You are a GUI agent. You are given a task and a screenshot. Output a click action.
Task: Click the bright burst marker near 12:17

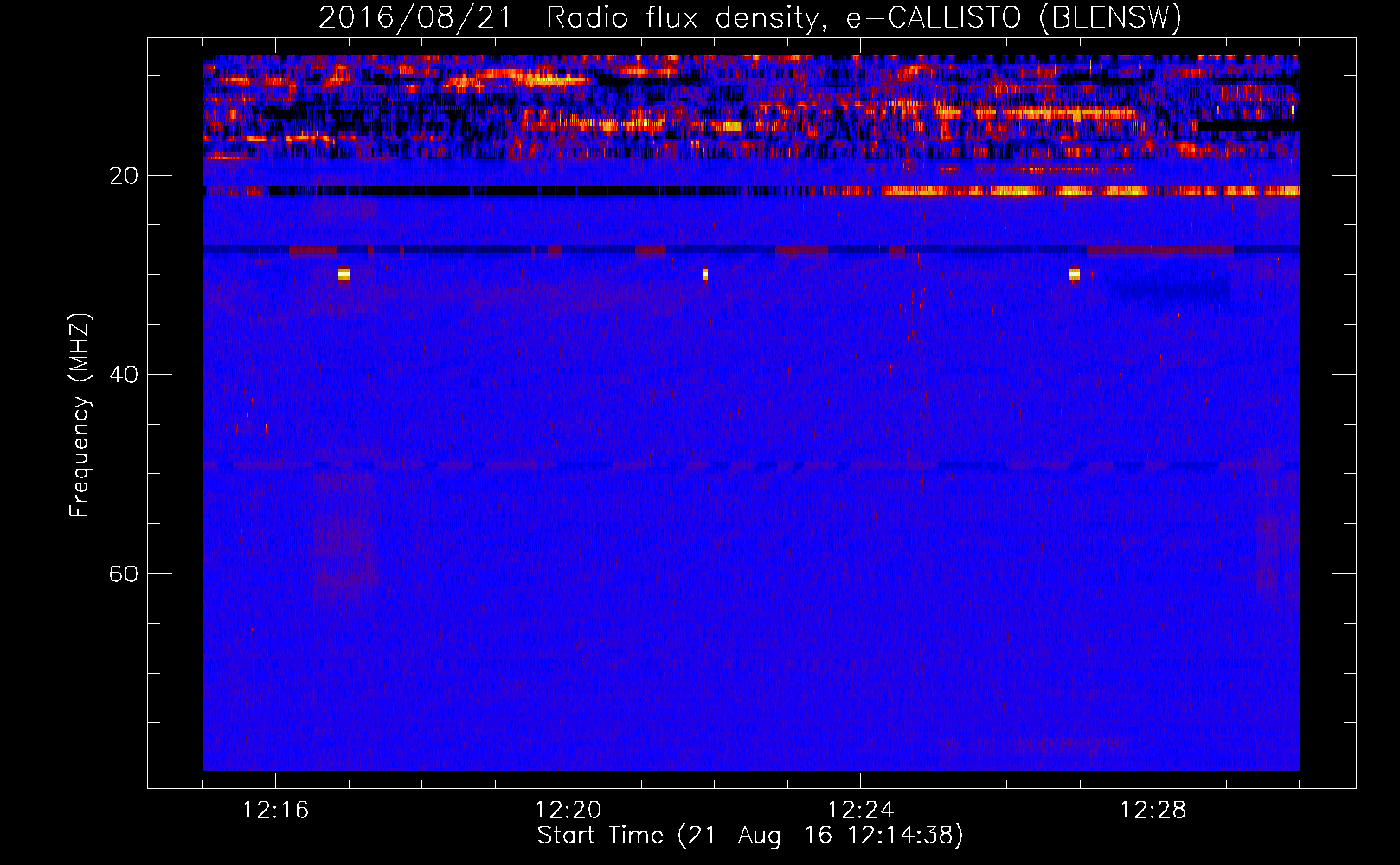[x=344, y=274]
